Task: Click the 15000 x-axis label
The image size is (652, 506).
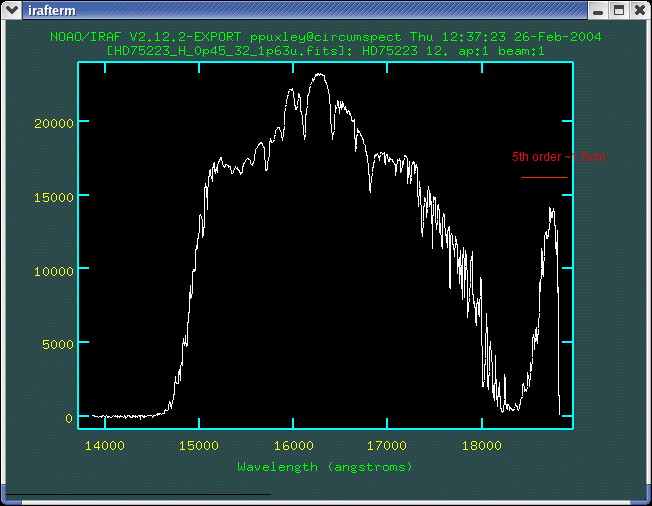Action: point(199,446)
